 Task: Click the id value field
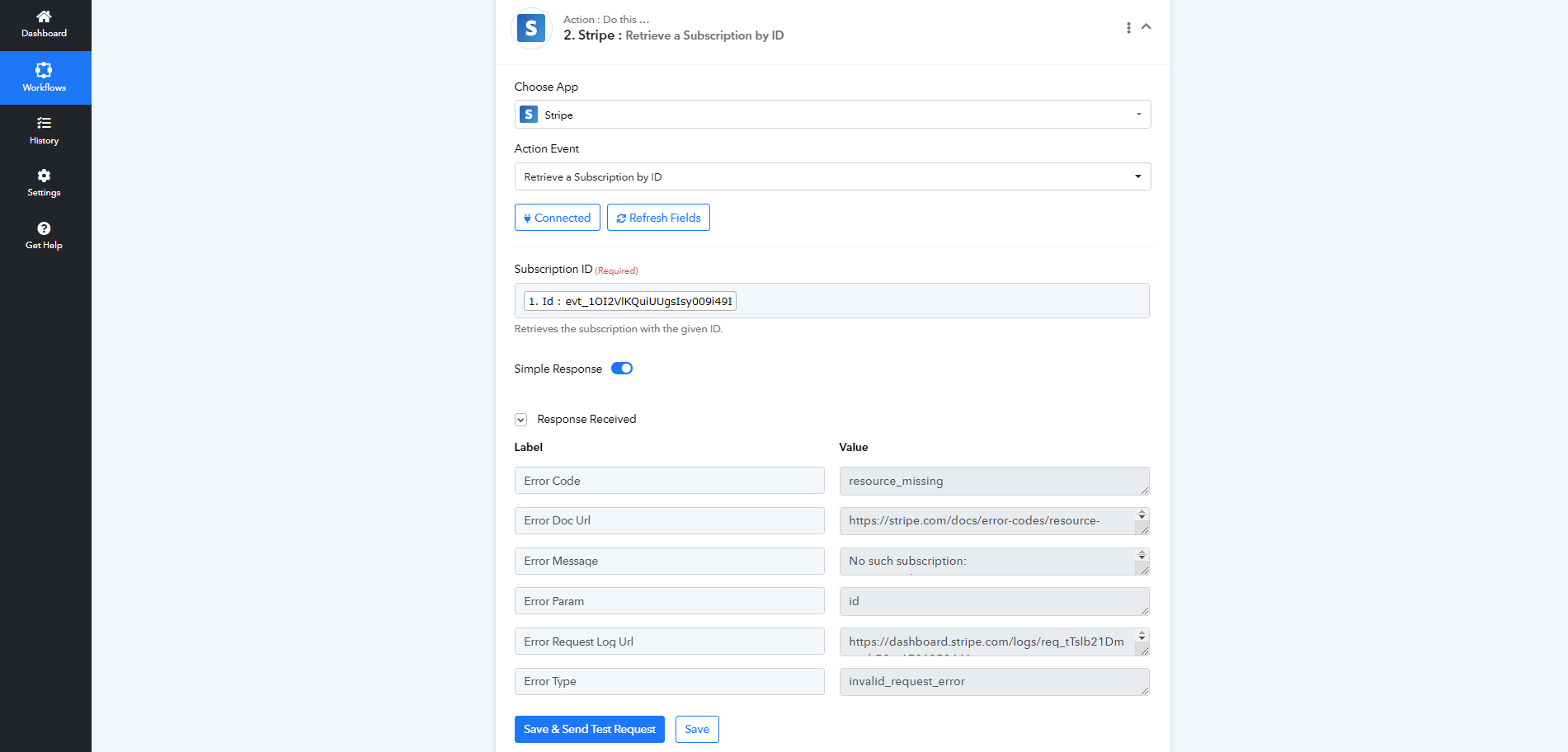point(994,601)
